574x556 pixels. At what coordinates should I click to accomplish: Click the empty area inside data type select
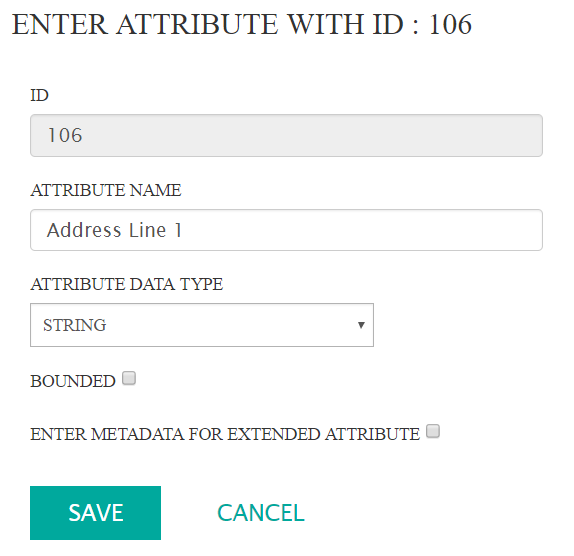pos(231,325)
